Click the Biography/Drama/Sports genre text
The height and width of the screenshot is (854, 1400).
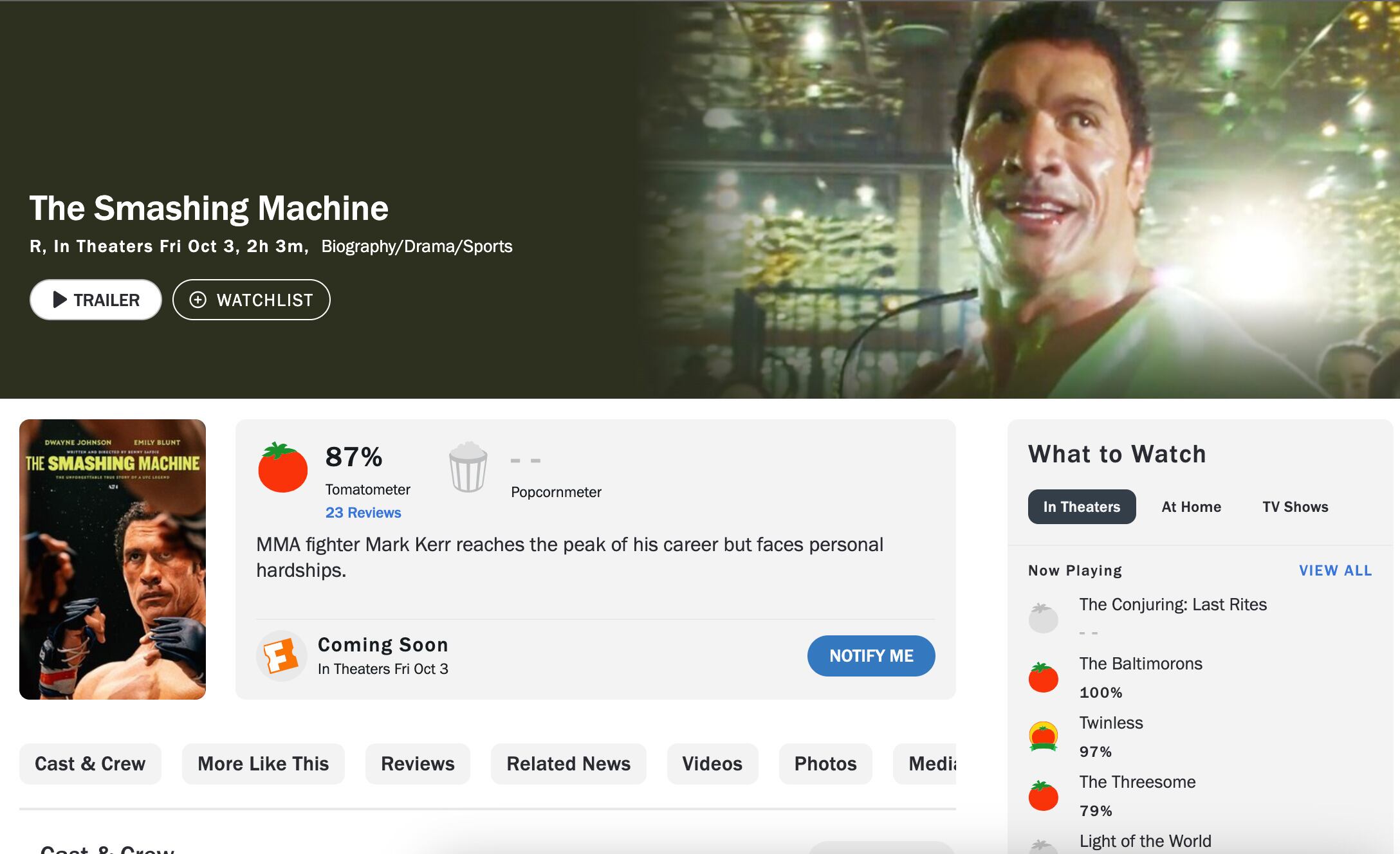point(417,246)
